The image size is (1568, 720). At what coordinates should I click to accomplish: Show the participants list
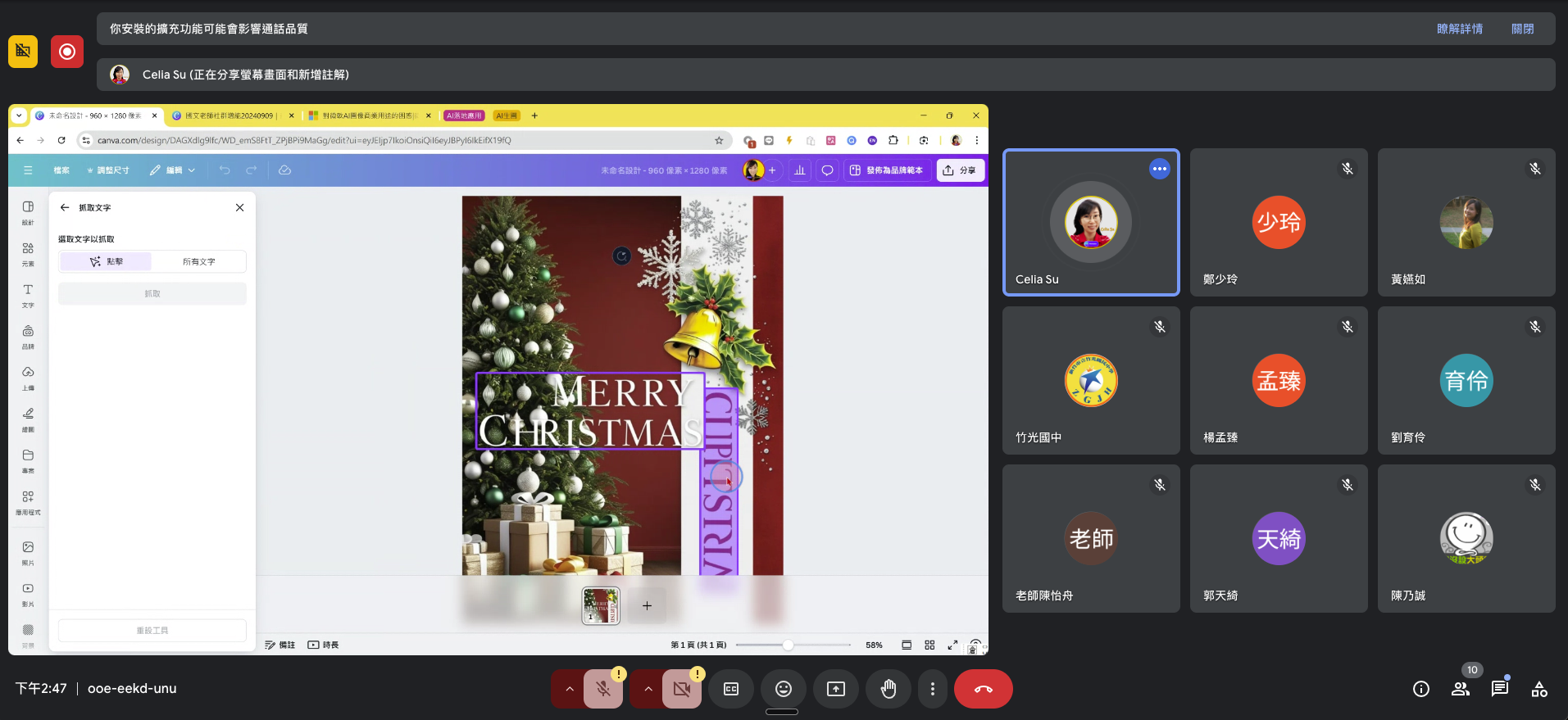pyautogui.click(x=1461, y=689)
